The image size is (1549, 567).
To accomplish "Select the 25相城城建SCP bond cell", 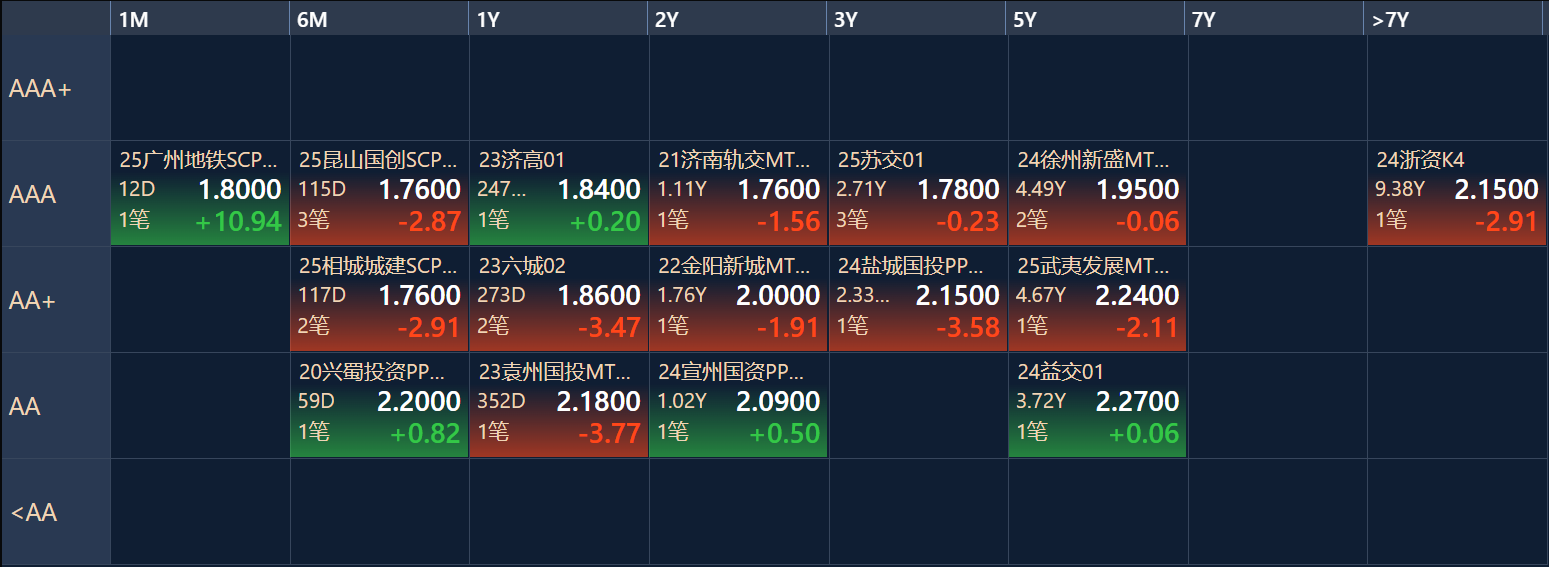I will pyautogui.click(x=379, y=299).
